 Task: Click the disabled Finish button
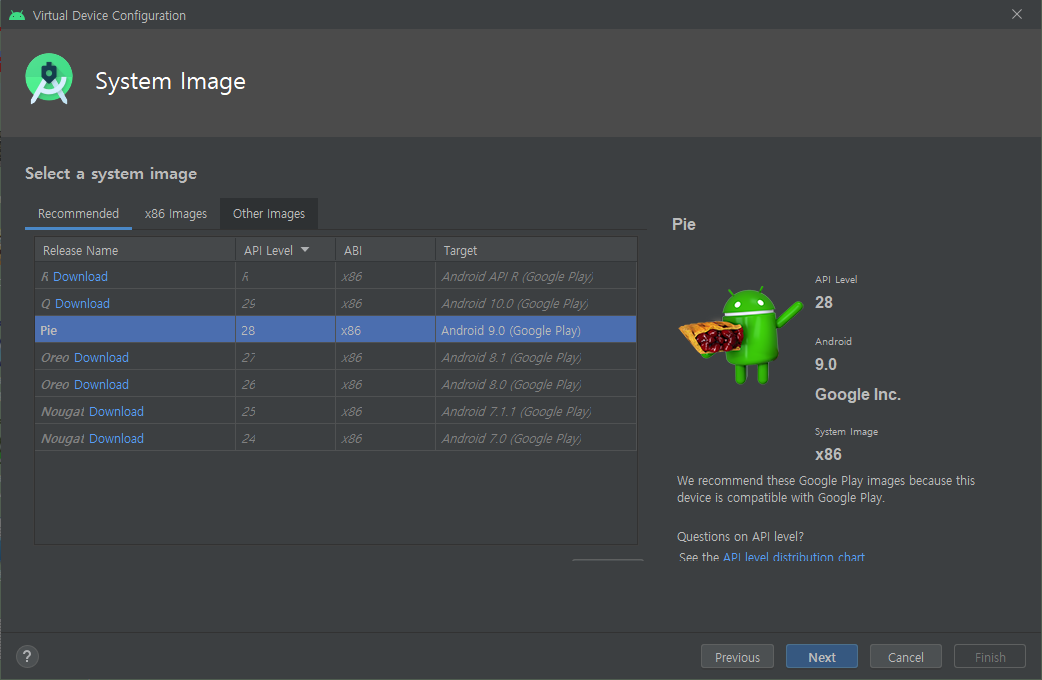tap(990, 657)
